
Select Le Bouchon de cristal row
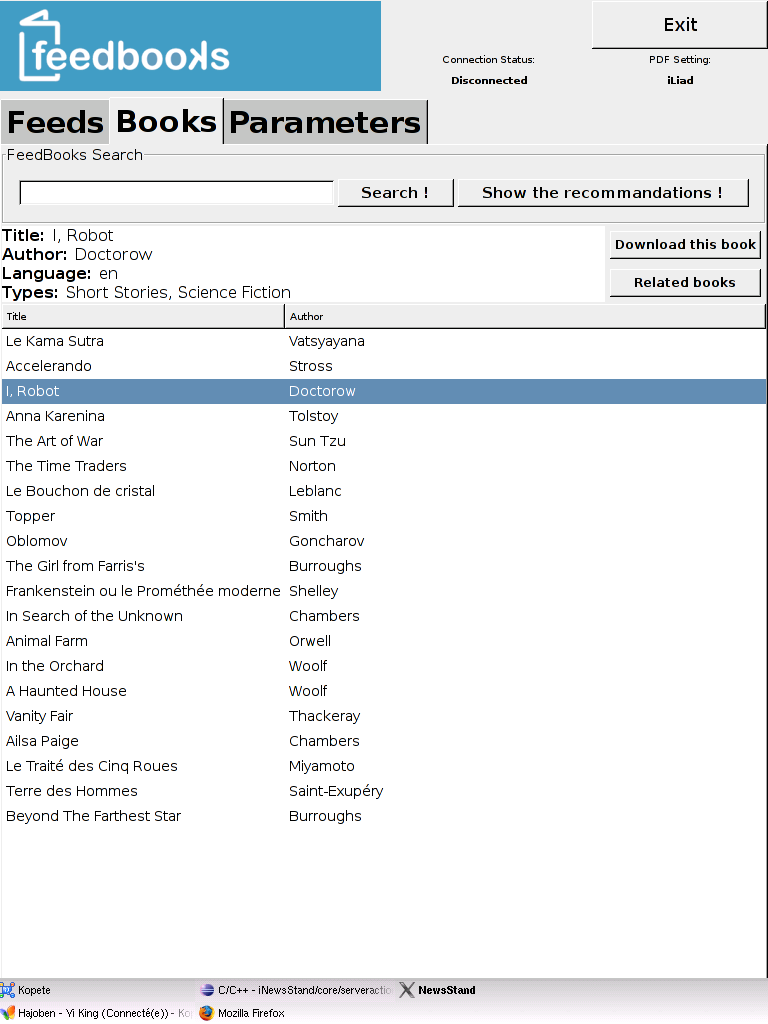tap(383, 491)
